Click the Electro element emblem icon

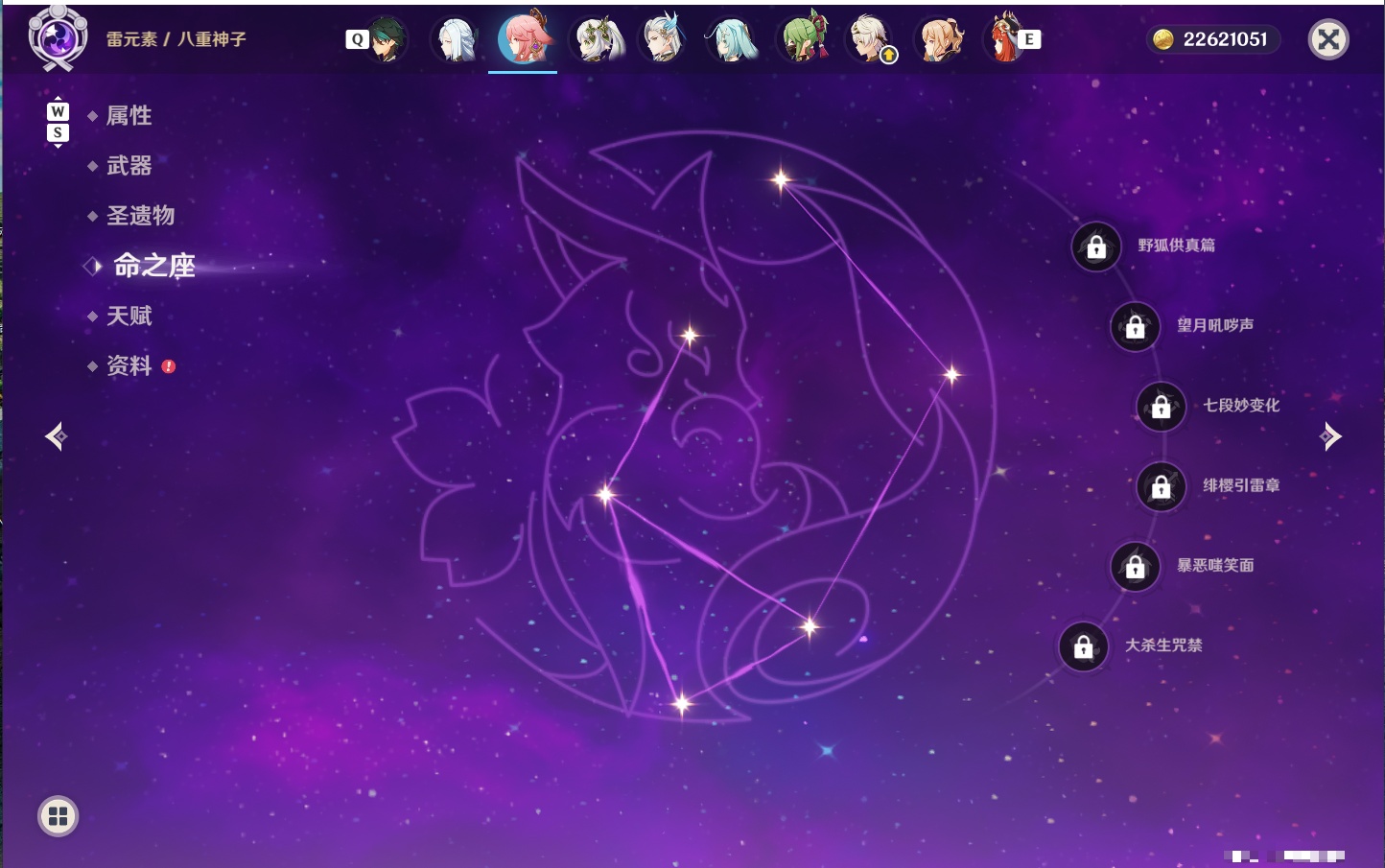click(58, 38)
